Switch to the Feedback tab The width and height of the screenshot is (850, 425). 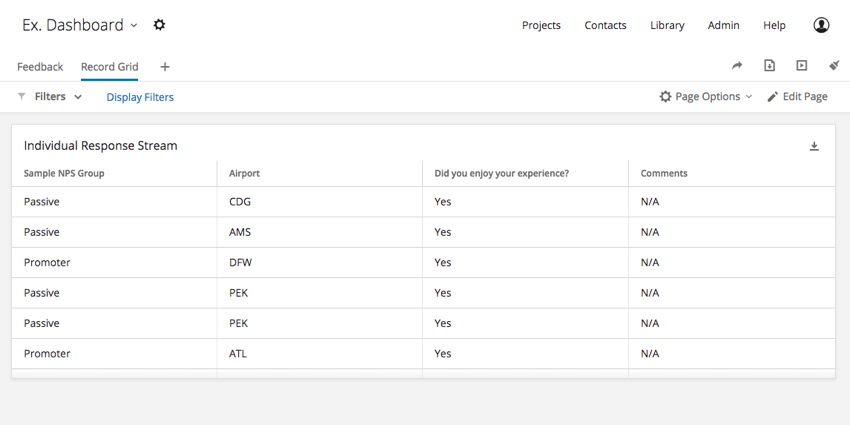click(x=40, y=67)
